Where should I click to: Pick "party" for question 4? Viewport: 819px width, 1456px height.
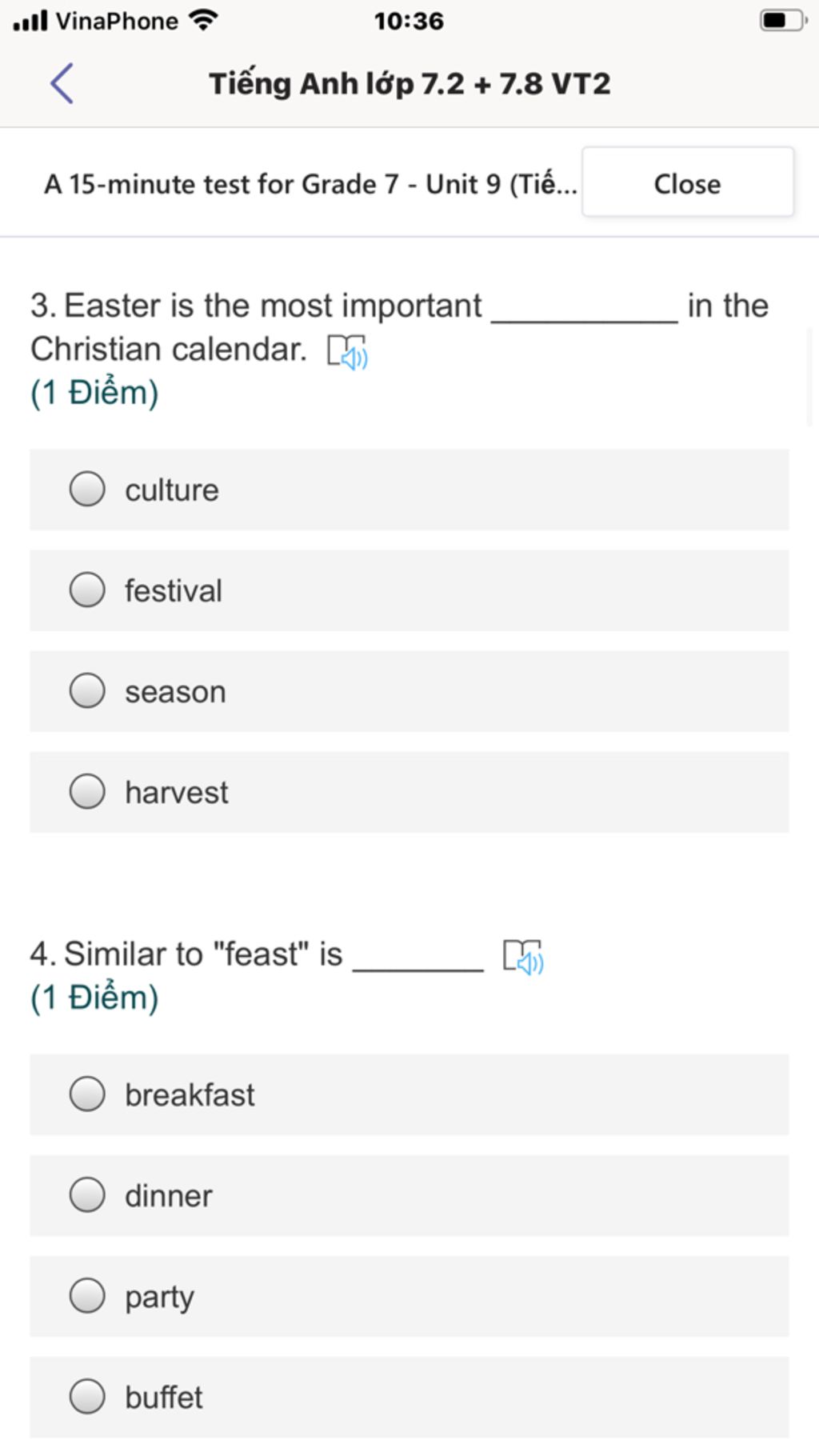tap(409, 1296)
